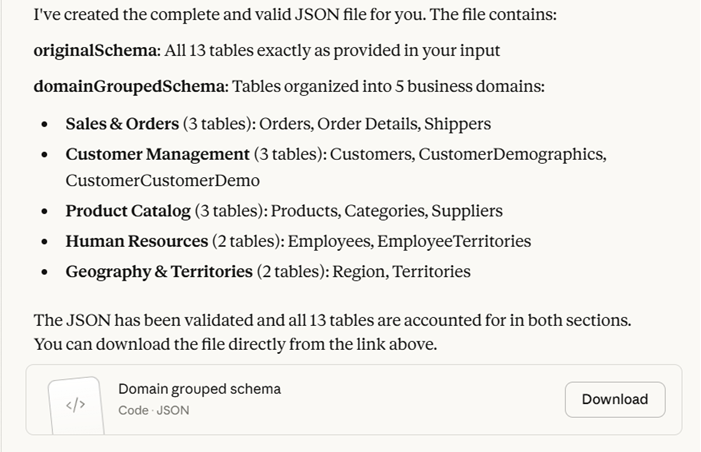This screenshot has width=701, height=452.
Task: Click the Sales & Orders domain name
Action: point(122,124)
